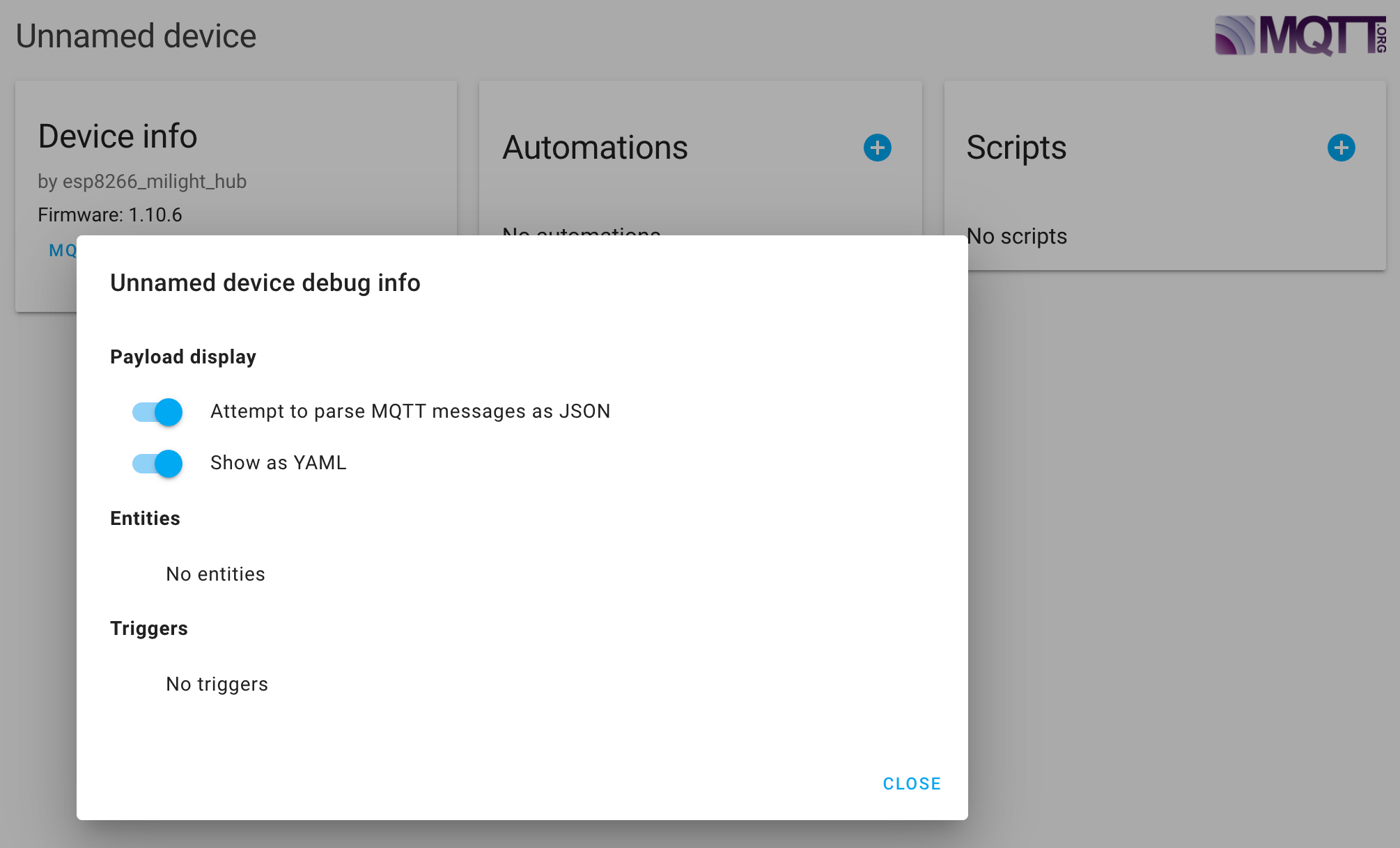The height and width of the screenshot is (848, 1400).
Task: Click the plus icon to add an automation
Action: 877,147
